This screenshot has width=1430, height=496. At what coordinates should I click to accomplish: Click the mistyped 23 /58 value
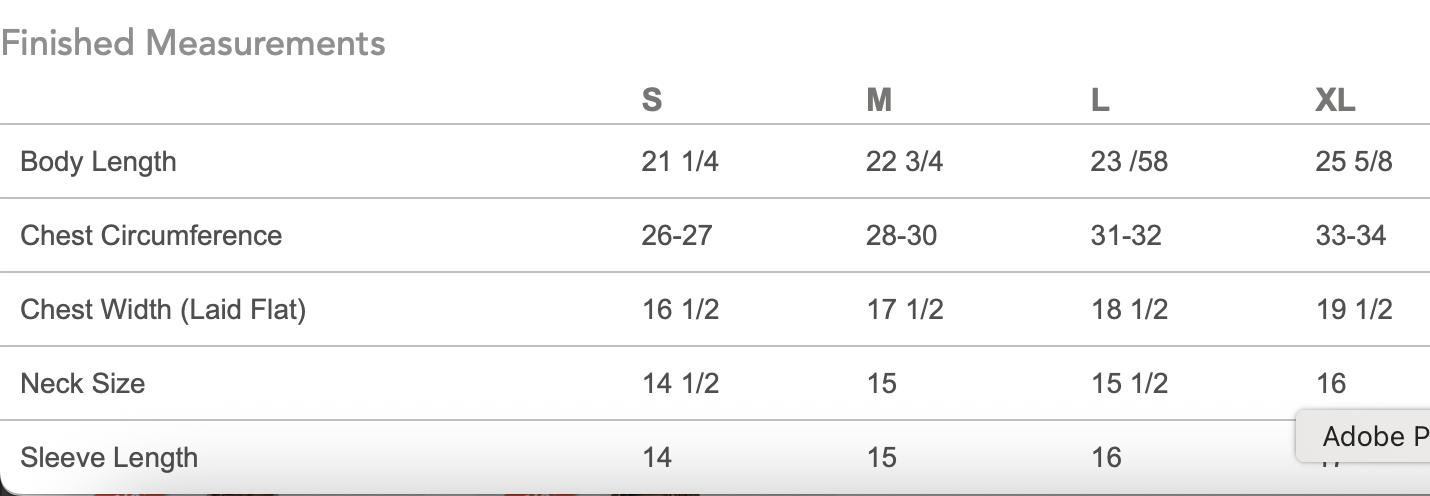pyautogui.click(x=1129, y=162)
